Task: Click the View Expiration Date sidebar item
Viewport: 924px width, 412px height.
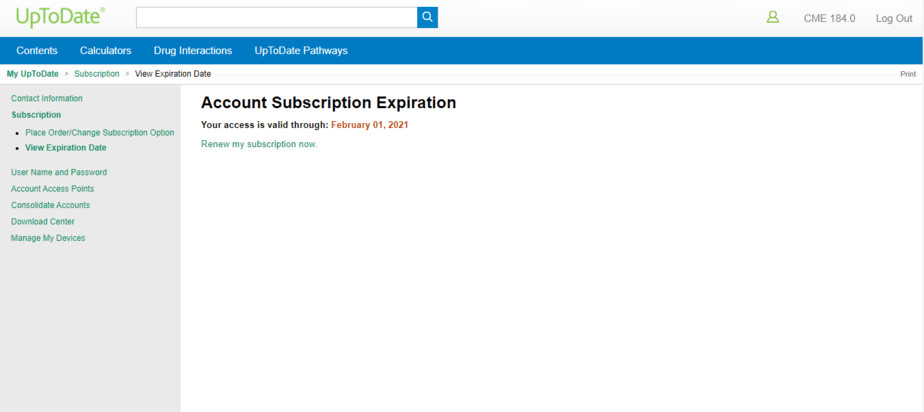Action: coord(65,148)
